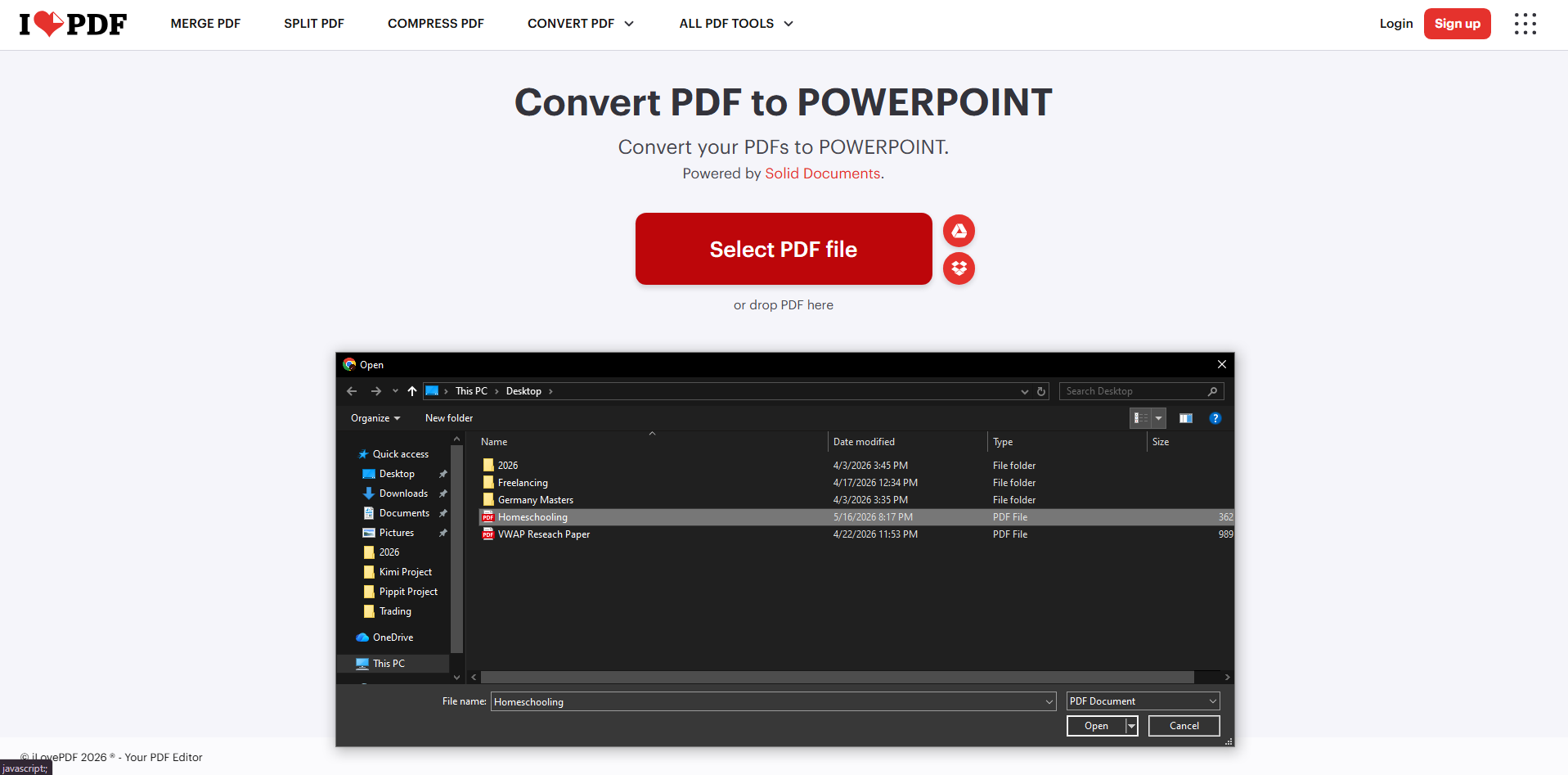Sort by Name column header

click(x=493, y=442)
